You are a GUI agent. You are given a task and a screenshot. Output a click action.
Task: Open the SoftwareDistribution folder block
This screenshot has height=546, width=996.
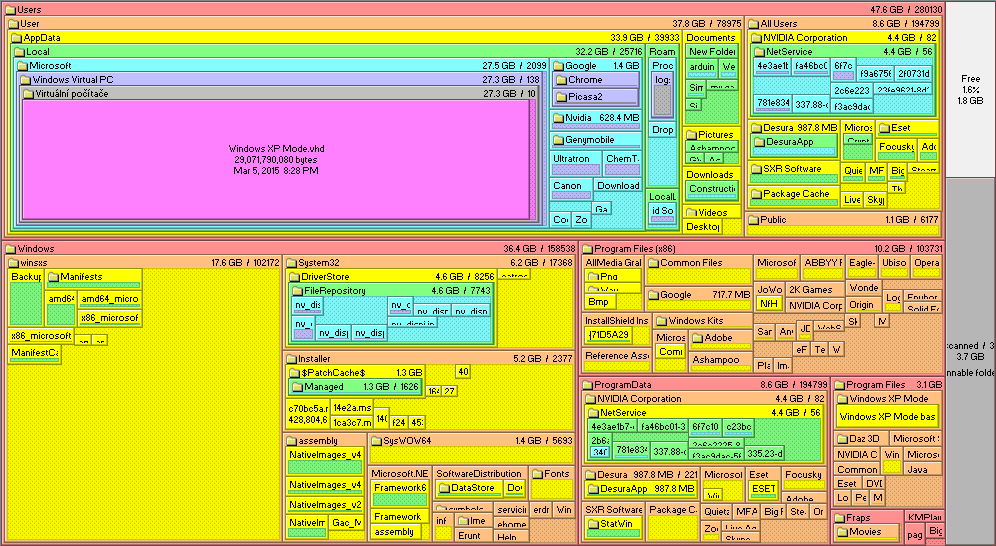pyautogui.click(x=478, y=474)
